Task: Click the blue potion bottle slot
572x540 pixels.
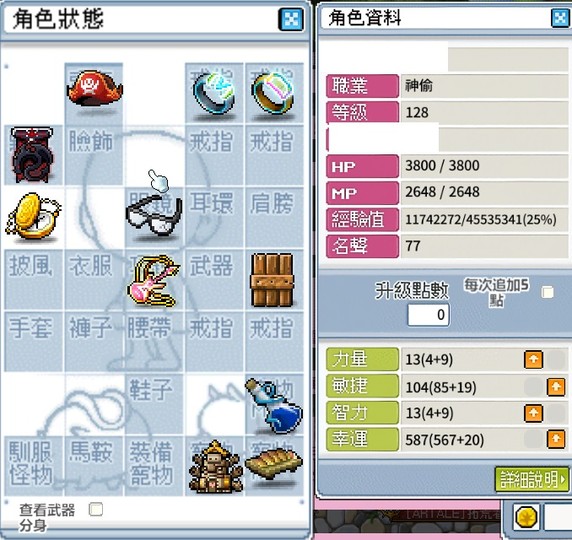Action: tap(274, 405)
